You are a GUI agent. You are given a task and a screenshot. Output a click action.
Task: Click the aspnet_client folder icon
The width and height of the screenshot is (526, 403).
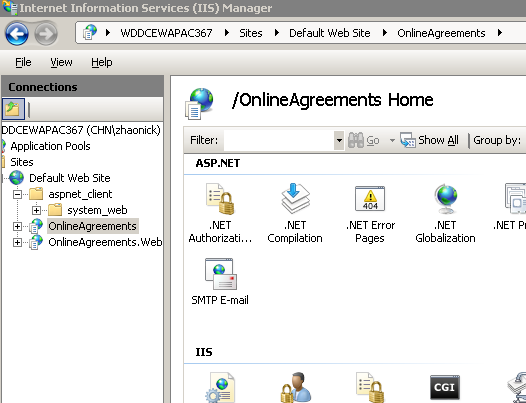click(36, 194)
